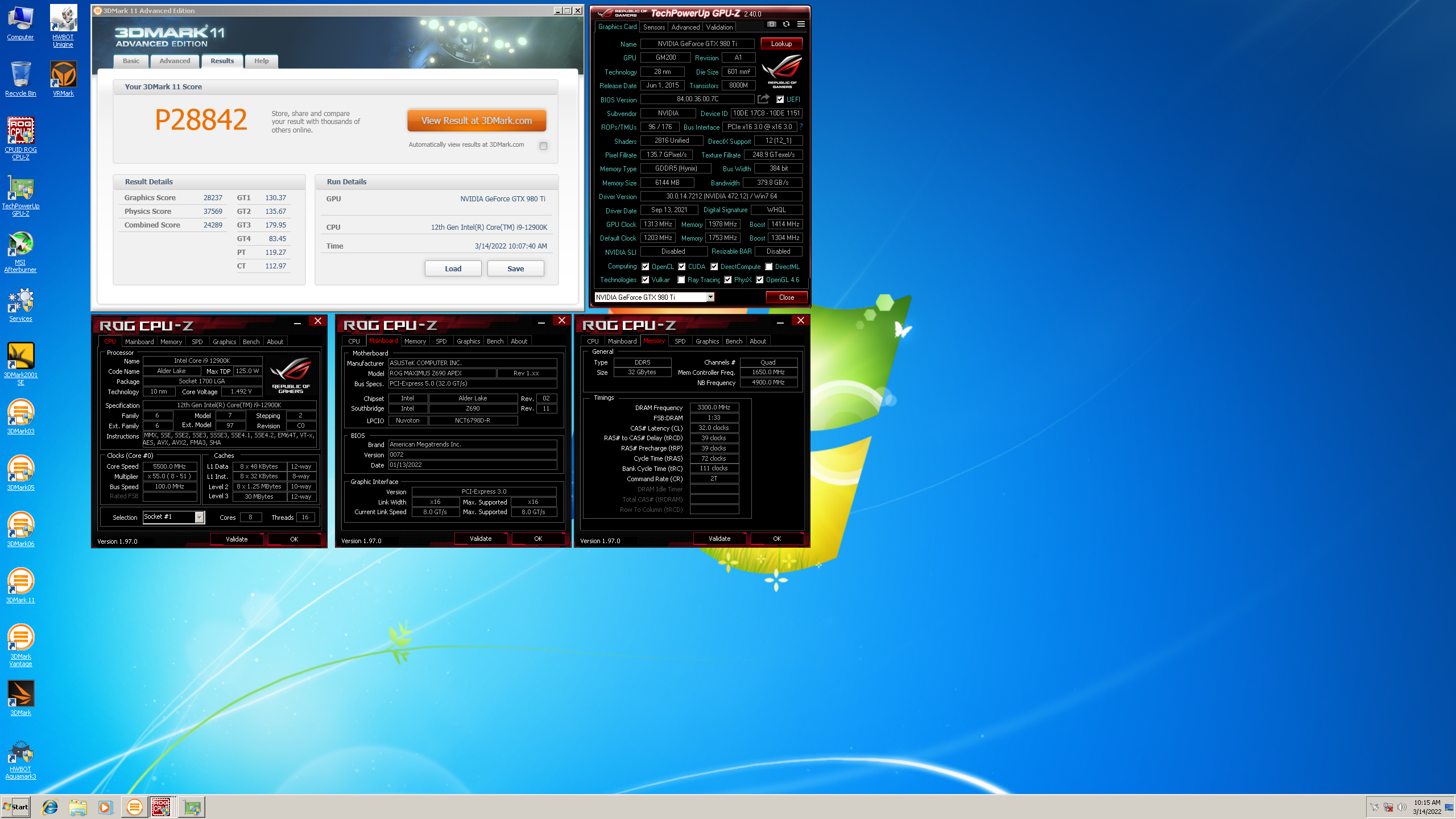Click Lookup button in GPU-Z

(x=781, y=44)
